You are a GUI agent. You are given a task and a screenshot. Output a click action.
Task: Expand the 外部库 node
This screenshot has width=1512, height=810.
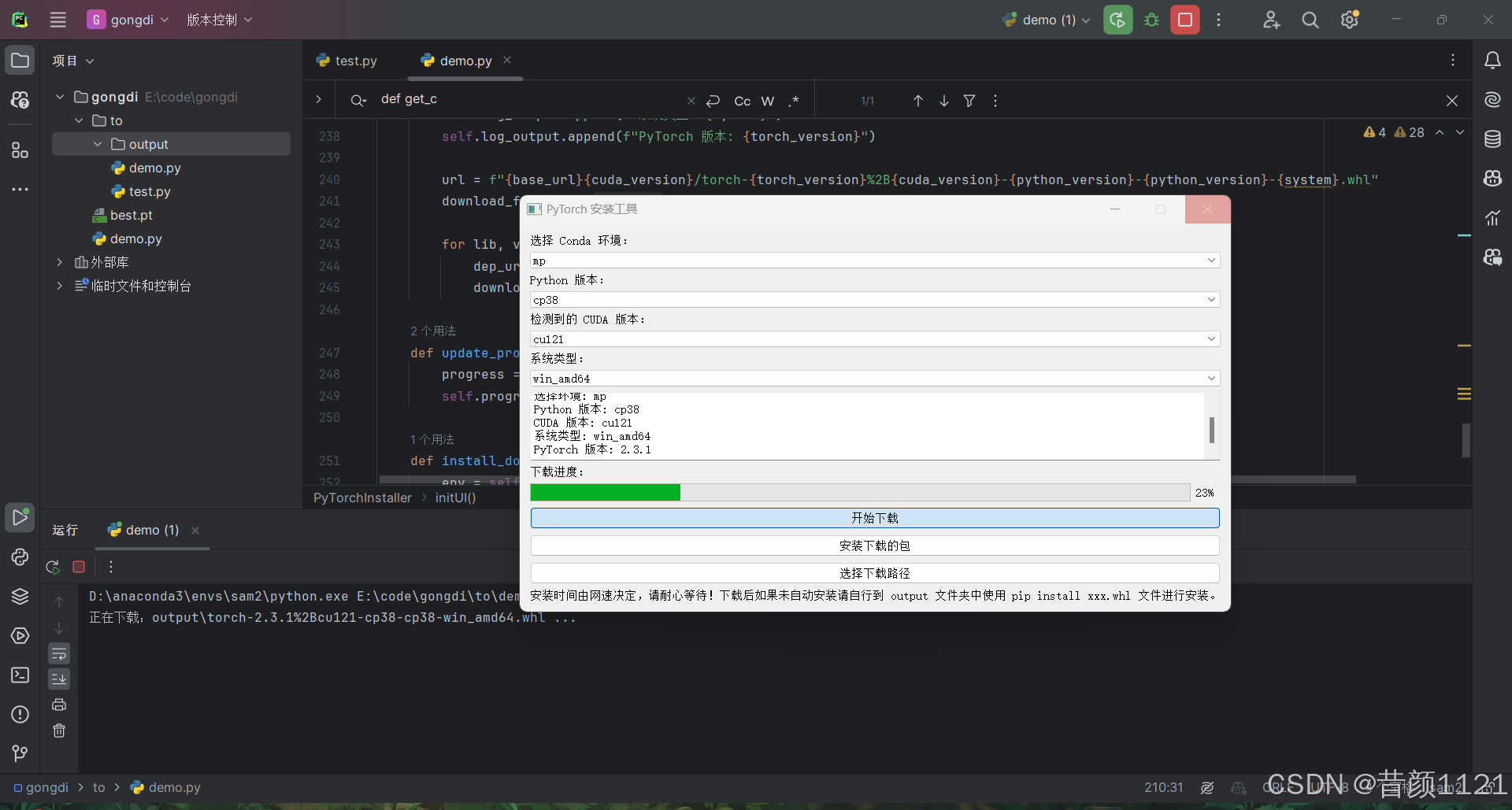(59, 262)
